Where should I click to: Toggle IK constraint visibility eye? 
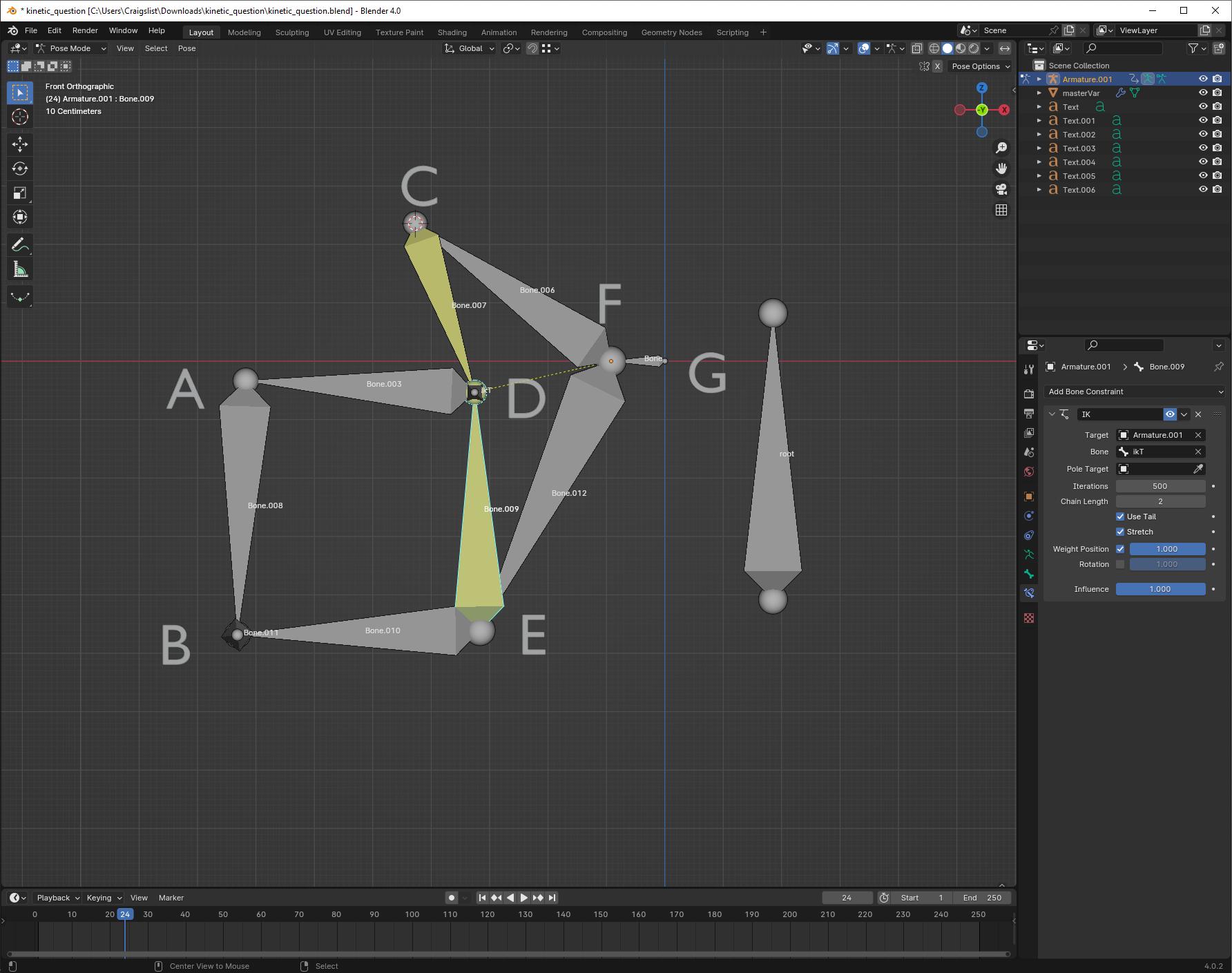1170,414
